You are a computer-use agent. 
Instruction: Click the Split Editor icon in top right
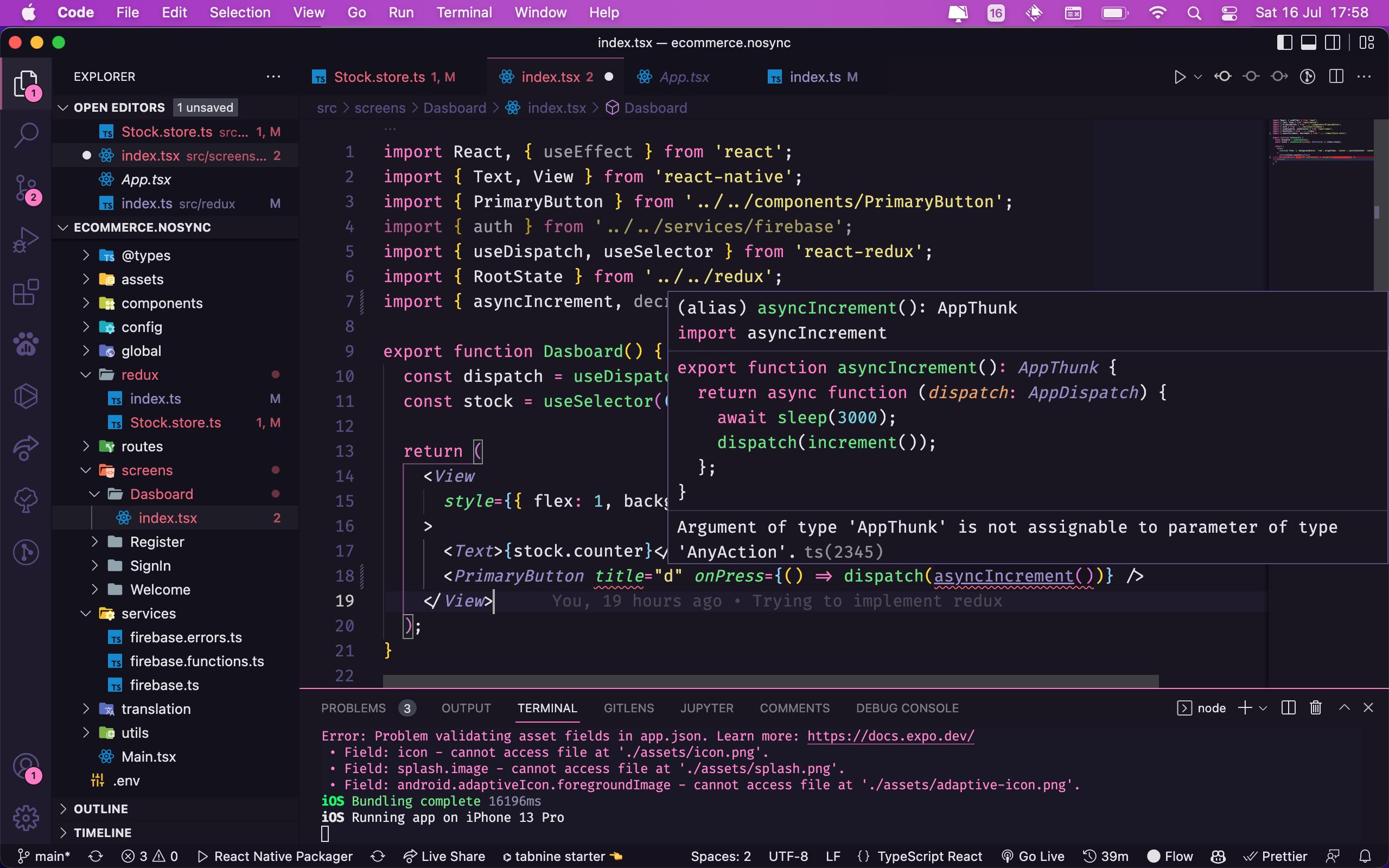coord(1337,77)
